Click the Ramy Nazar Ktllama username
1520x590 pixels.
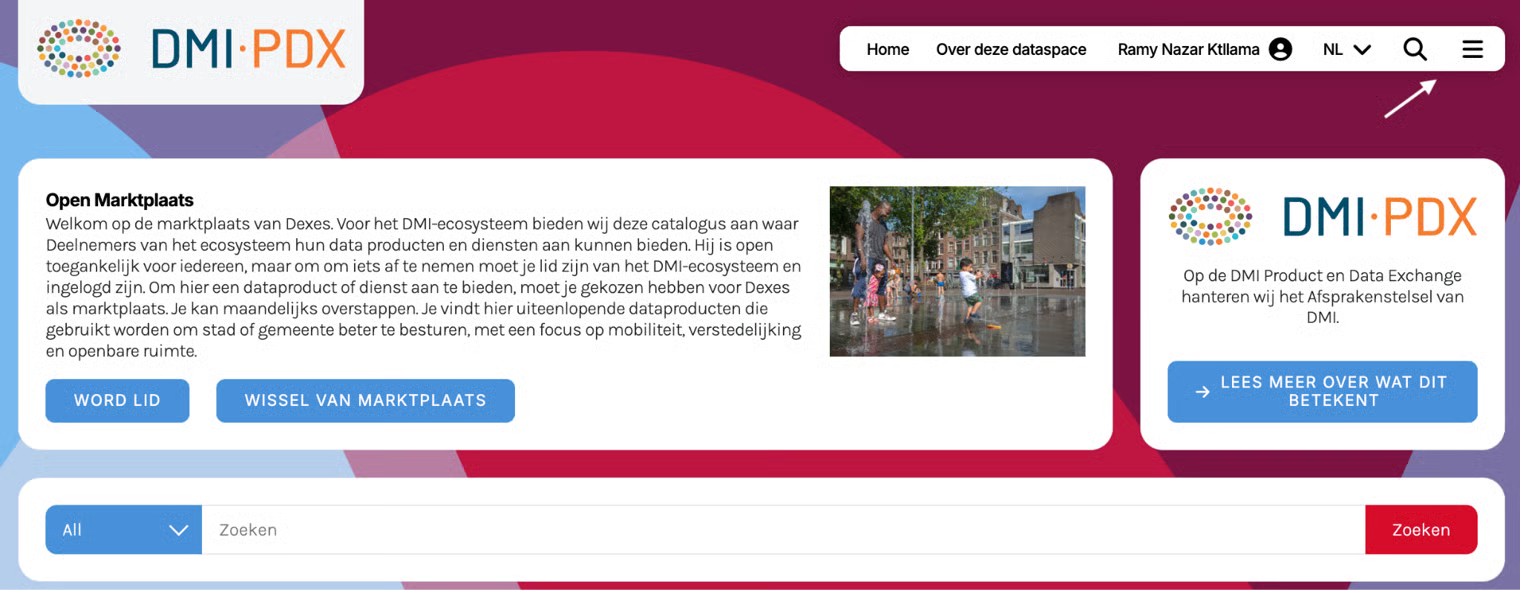tap(1188, 49)
